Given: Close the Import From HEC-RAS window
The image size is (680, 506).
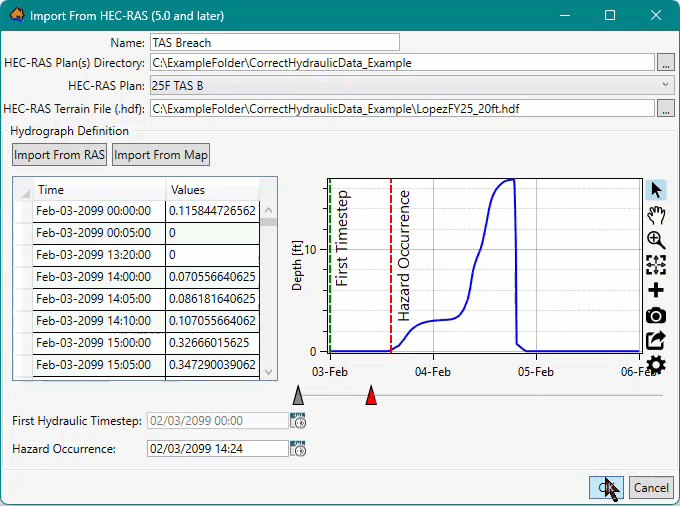Looking at the screenshot, I should point(656,15).
